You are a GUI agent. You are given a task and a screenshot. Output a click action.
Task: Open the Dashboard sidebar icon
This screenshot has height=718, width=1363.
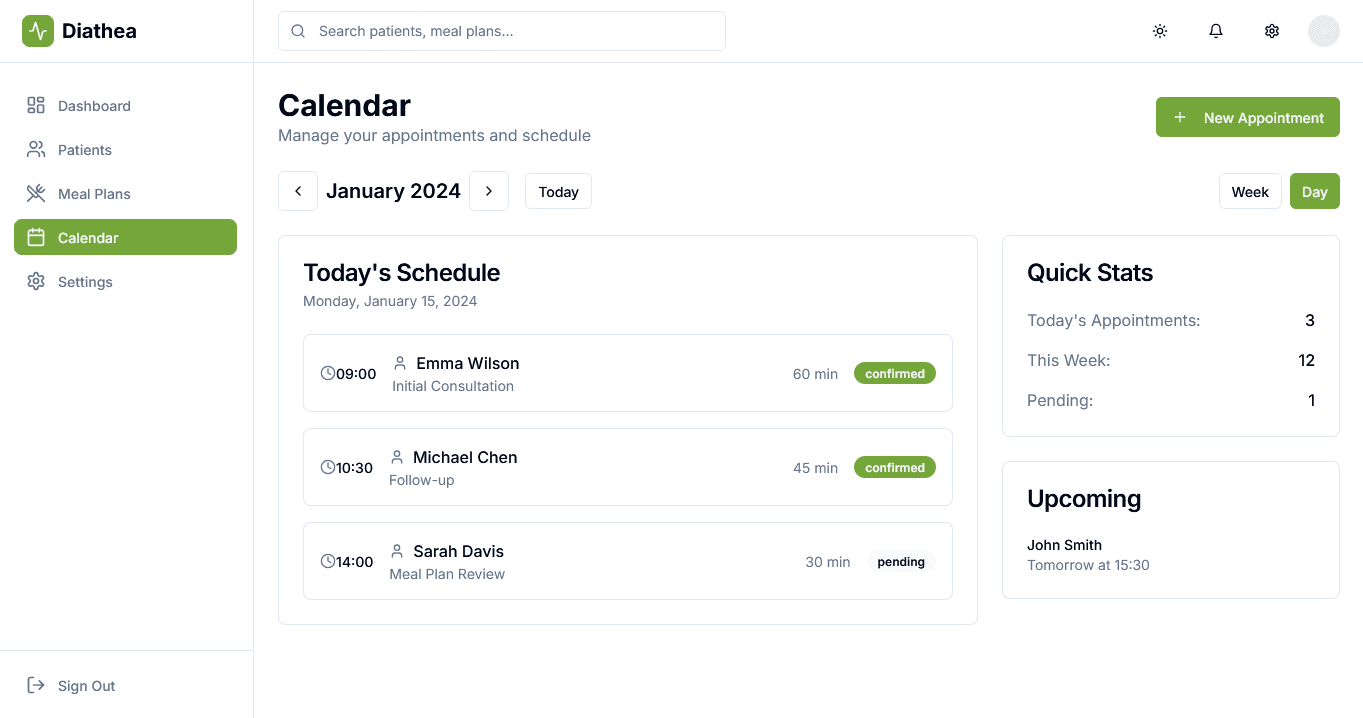(36, 105)
